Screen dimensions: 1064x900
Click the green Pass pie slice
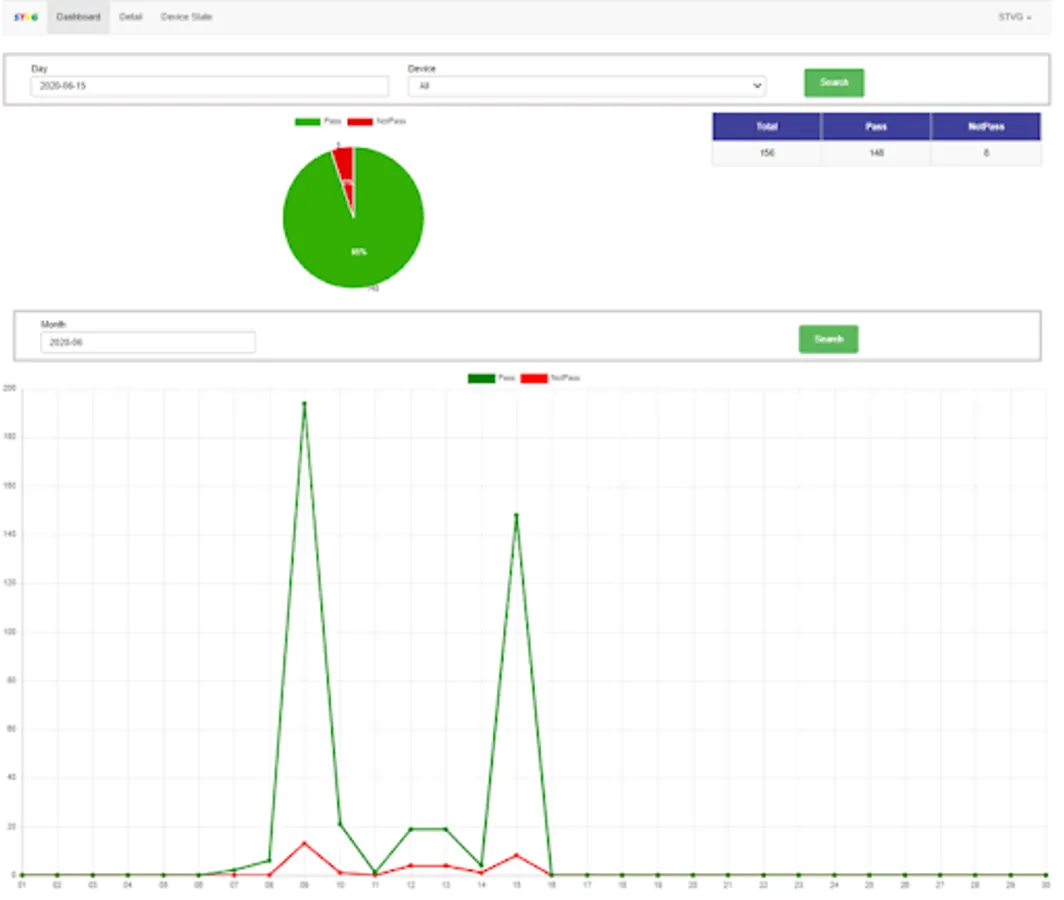360,231
